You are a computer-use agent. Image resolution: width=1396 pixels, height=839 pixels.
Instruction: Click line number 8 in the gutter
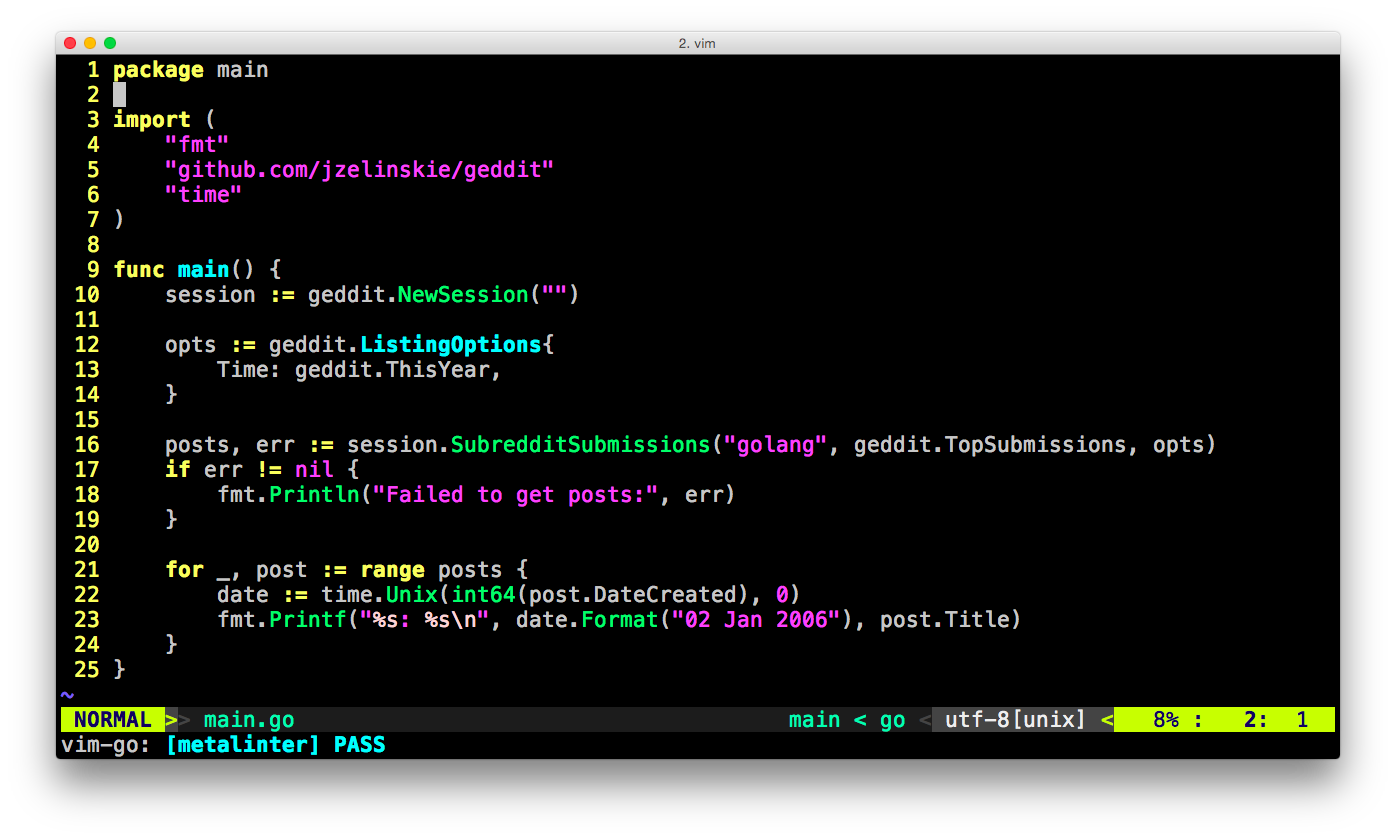point(93,245)
